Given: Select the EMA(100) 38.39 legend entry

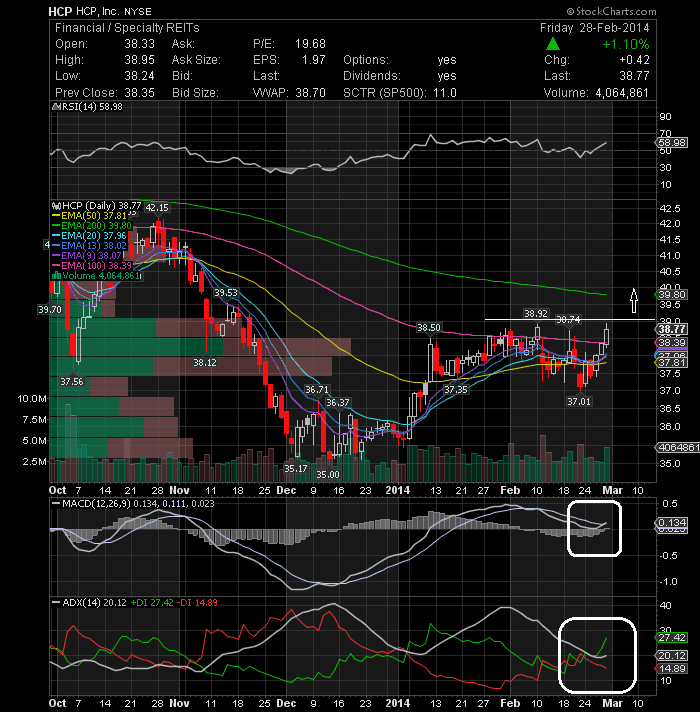Looking at the screenshot, I should tap(92, 266).
